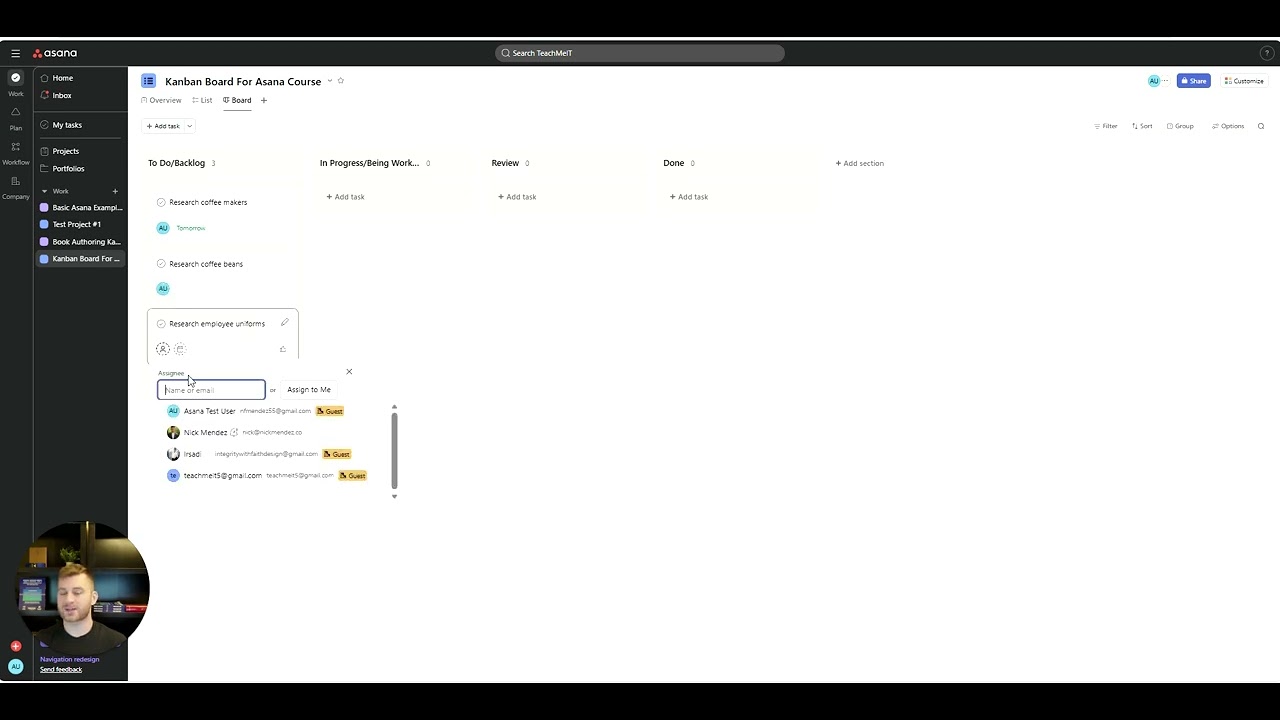The width and height of the screenshot is (1280, 720).
Task: Open Book Authoring Kanban project
Action: (x=80, y=241)
